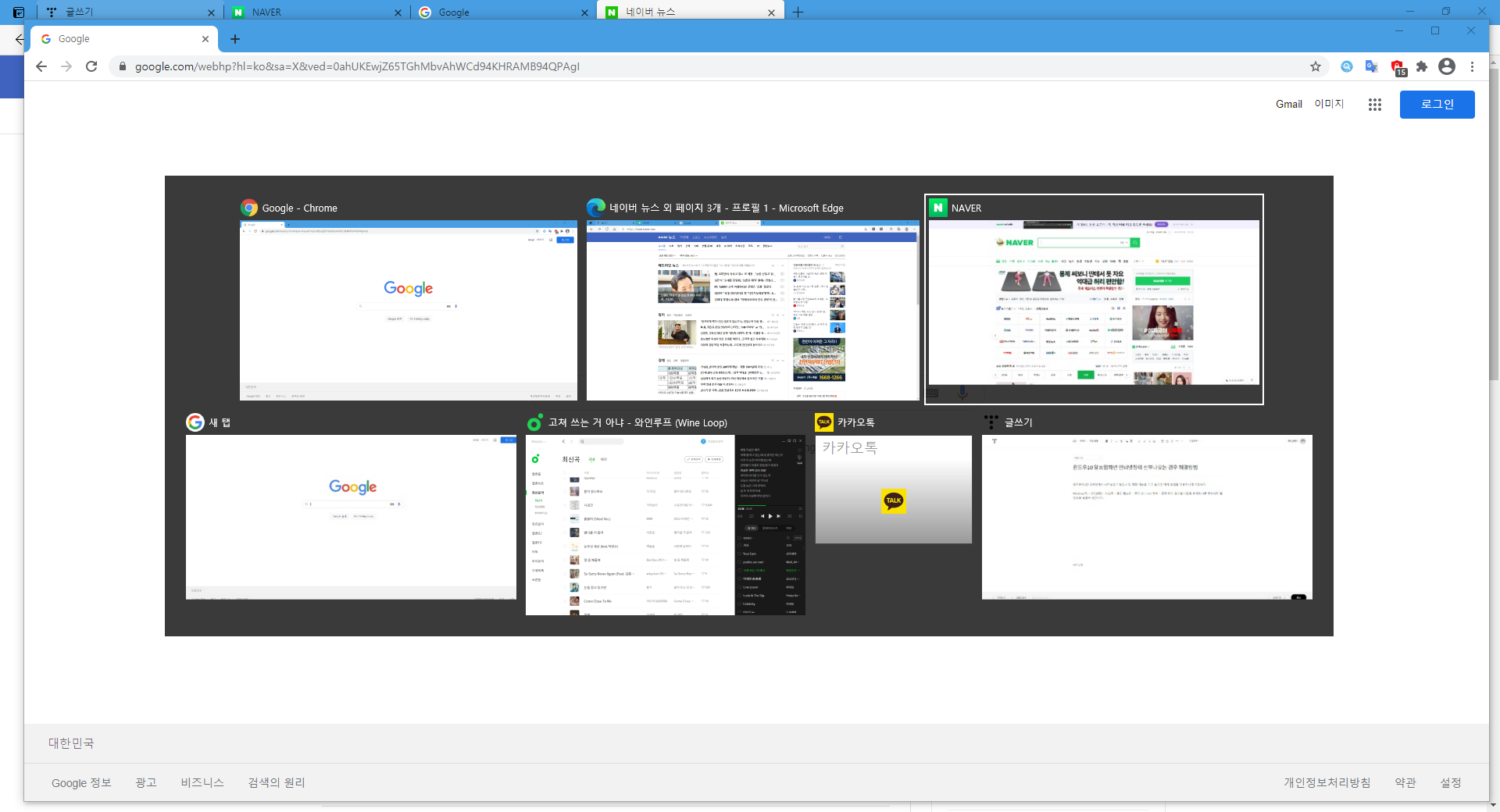Image resolution: width=1500 pixels, height=812 pixels.
Task: Switch to Microsoft Edge 네이버 뉴스 window thumbnail
Action: pyautogui.click(x=753, y=310)
